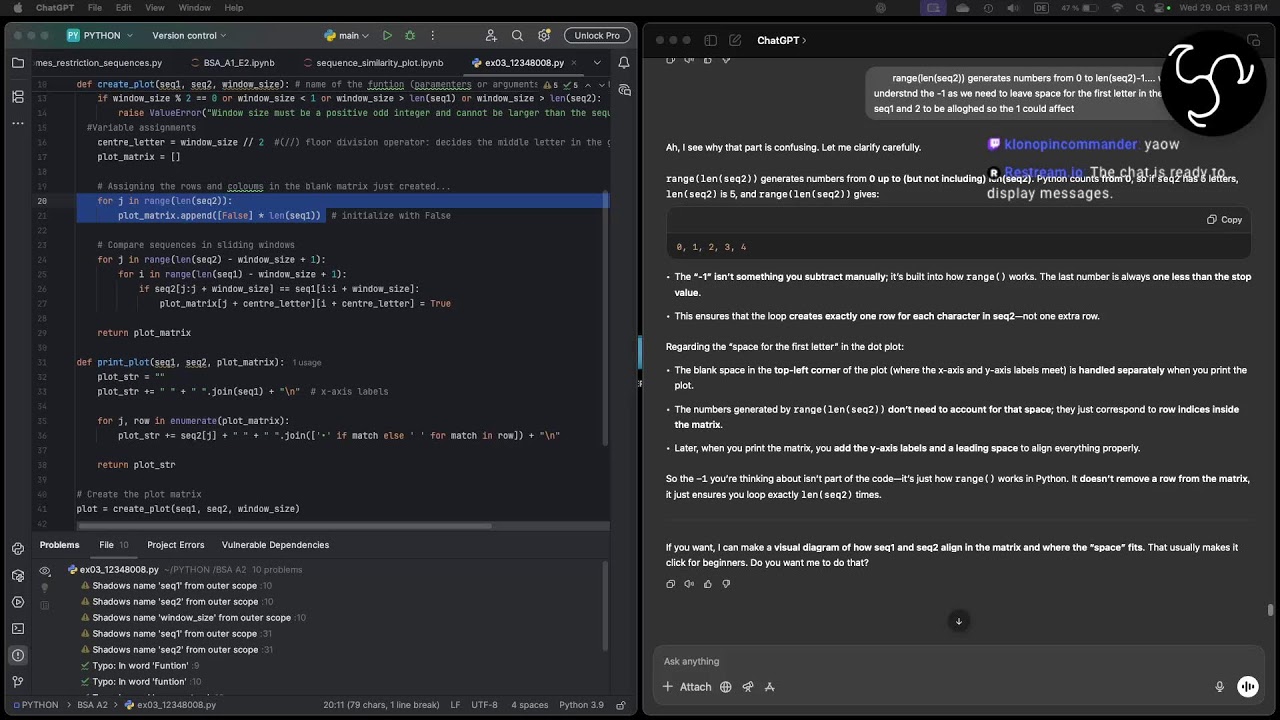The image size is (1280, 720).
Task: Open Terminal tool window
Action: [18, 629]
